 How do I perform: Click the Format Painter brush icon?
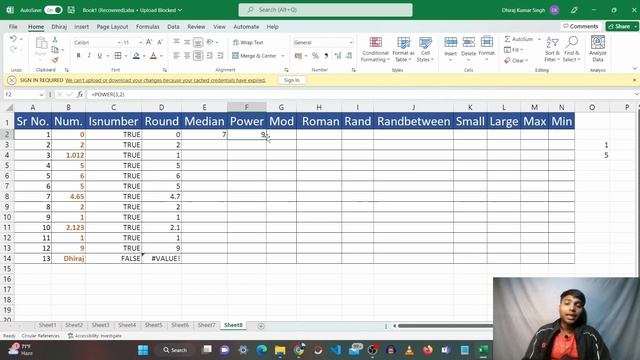click(x=55, y=60)
